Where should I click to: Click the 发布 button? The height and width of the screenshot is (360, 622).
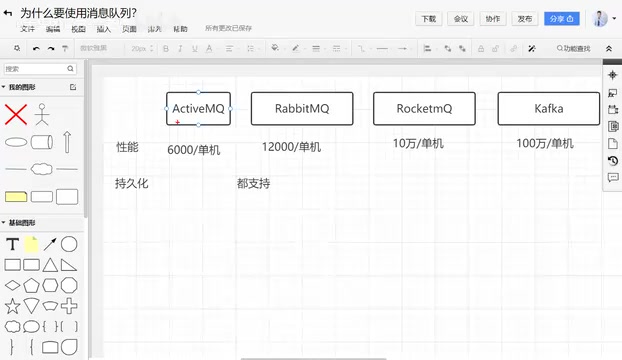[524, 19]
